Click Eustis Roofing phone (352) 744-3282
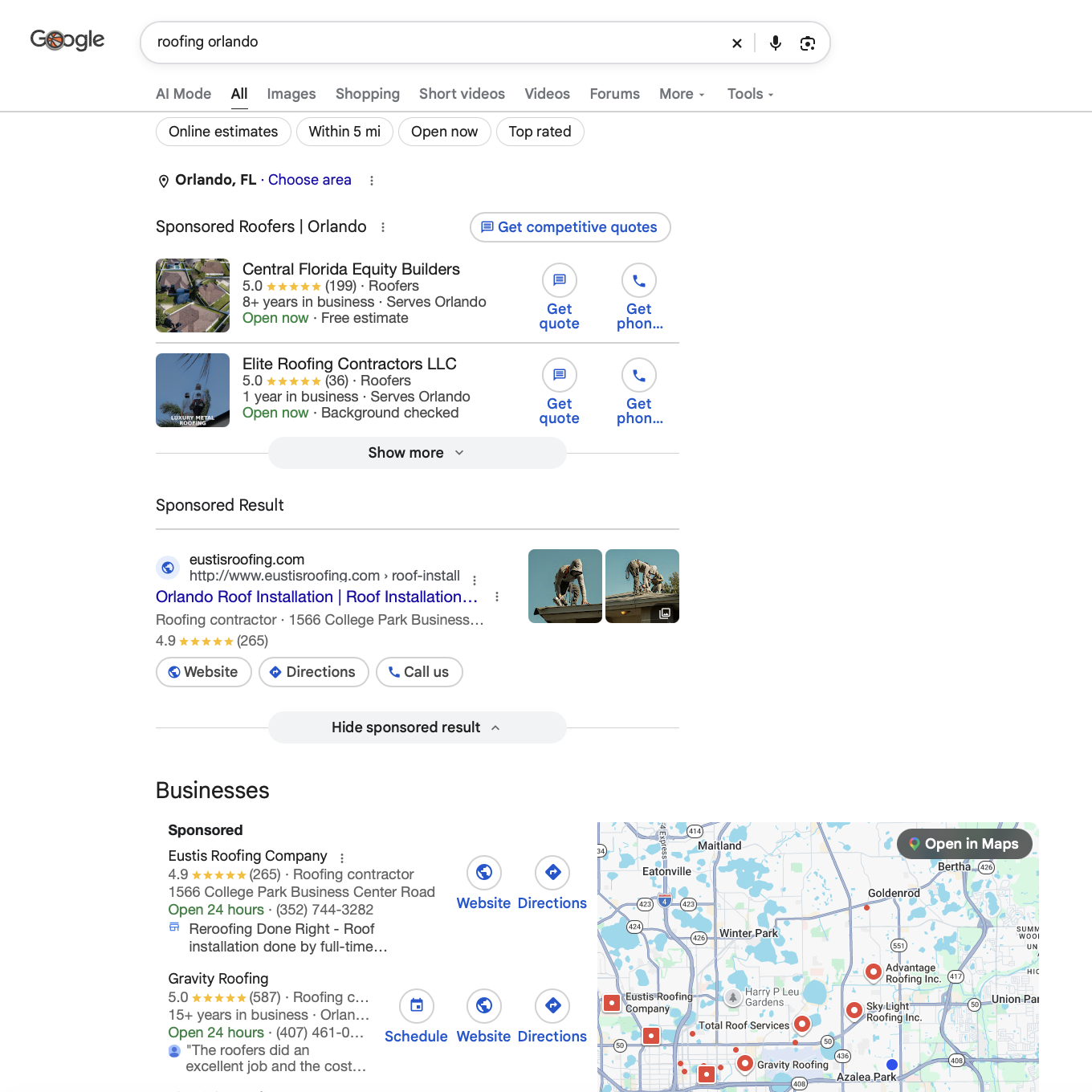1092x1092 pixels. pyautogui.click(x=325, y=910)
